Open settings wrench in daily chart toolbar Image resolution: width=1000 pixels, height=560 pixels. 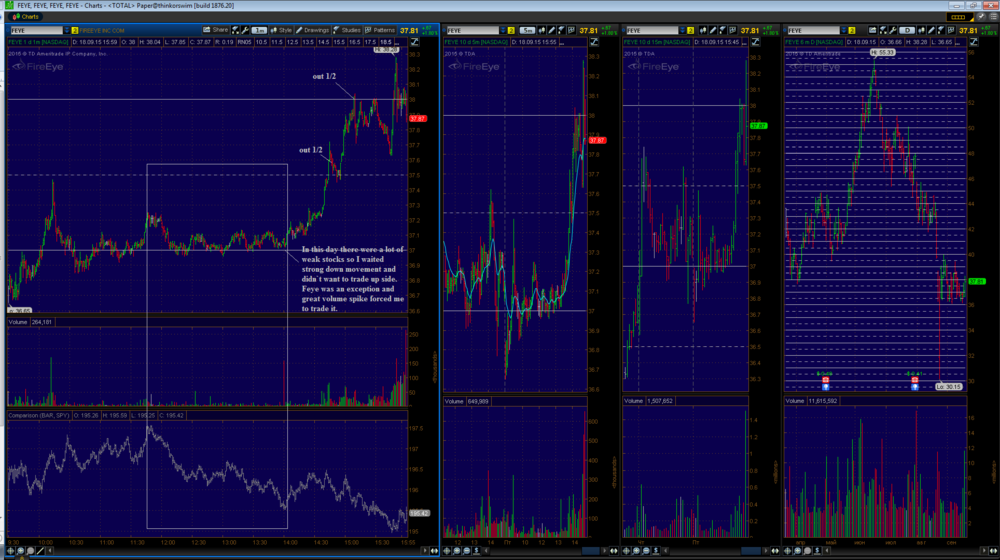[x=893, y=30]
